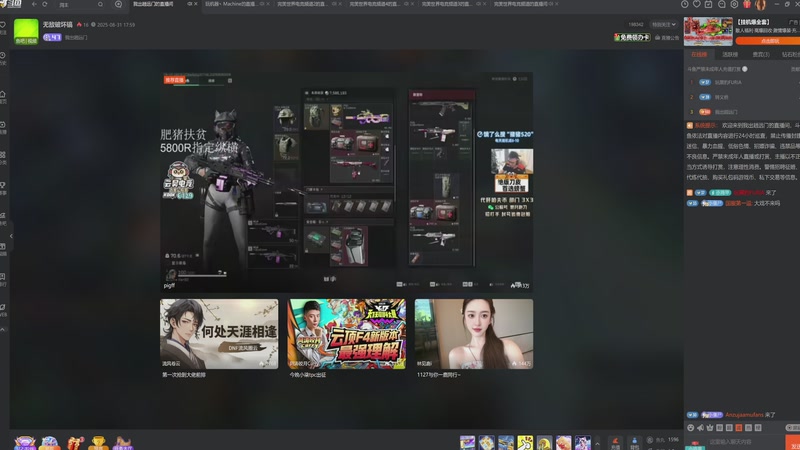This screenshot has width=800, height=450.
Task: Open the user avatar in top right
Action: coord(760,5)
